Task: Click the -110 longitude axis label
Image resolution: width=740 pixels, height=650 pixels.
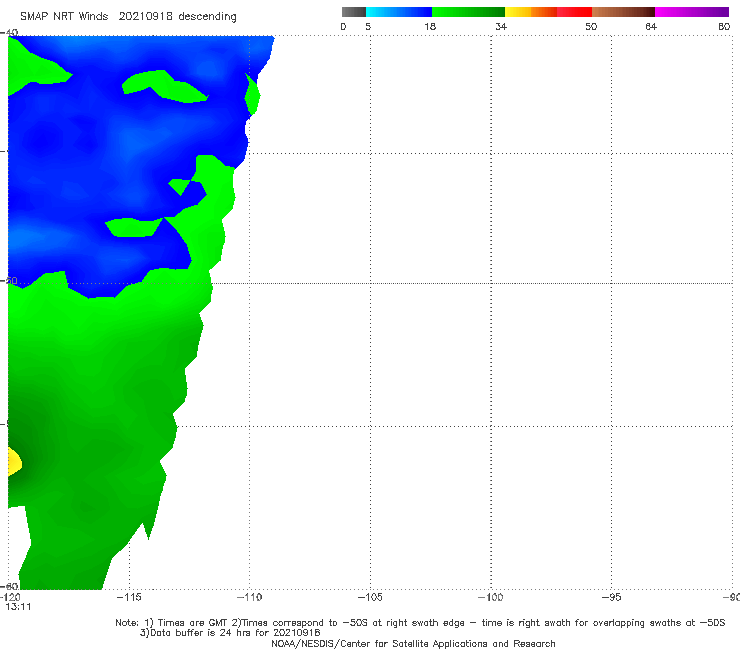Action: (x=249, y=597)
